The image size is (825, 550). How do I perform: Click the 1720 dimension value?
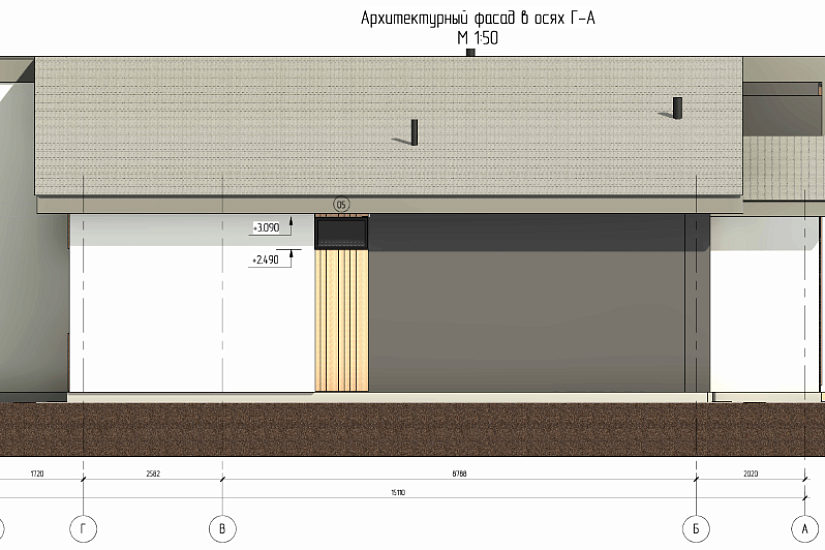pos(38,472)
